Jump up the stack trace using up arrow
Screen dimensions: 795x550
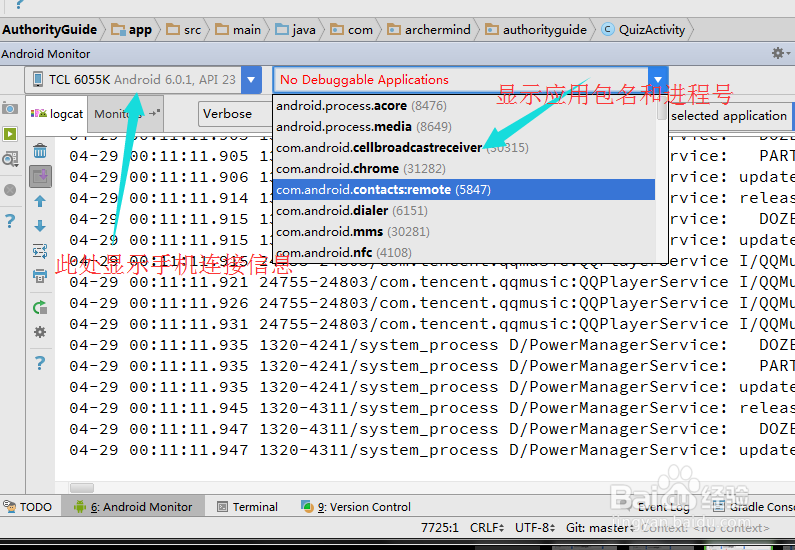pyautogui.click(x=40, y=202)
